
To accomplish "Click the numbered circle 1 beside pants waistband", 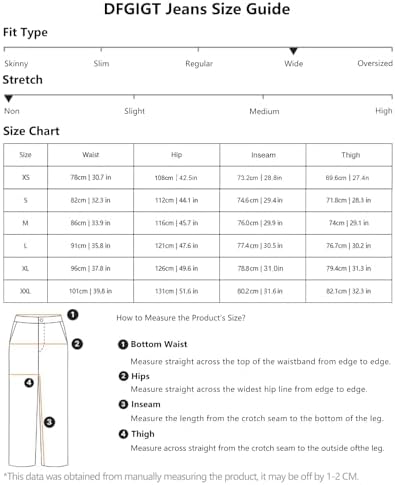I will (73, 314).
